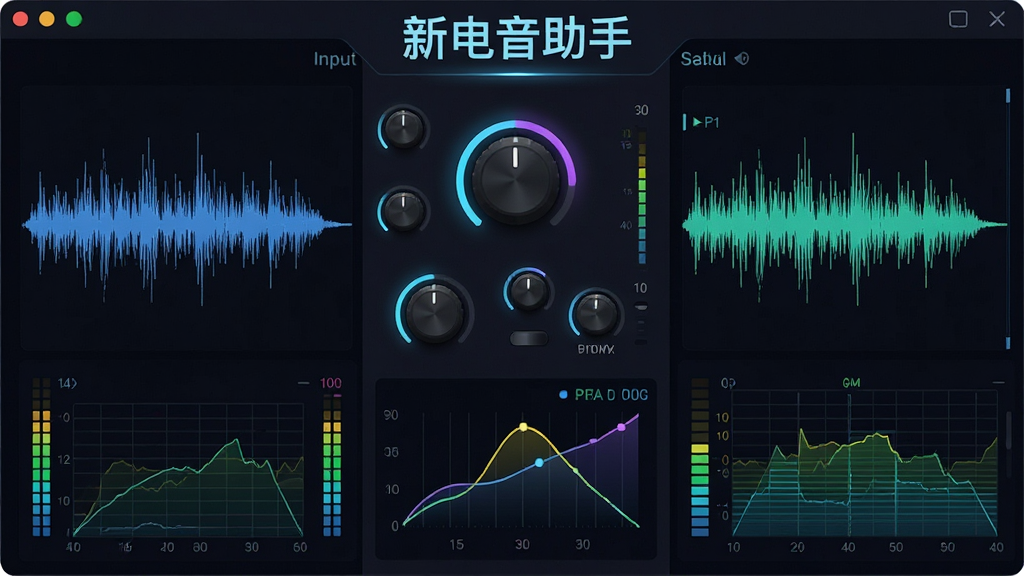Click the level meter left of the 14) graph
Screen dimensions: 1024x576
(x=41, y=456)
